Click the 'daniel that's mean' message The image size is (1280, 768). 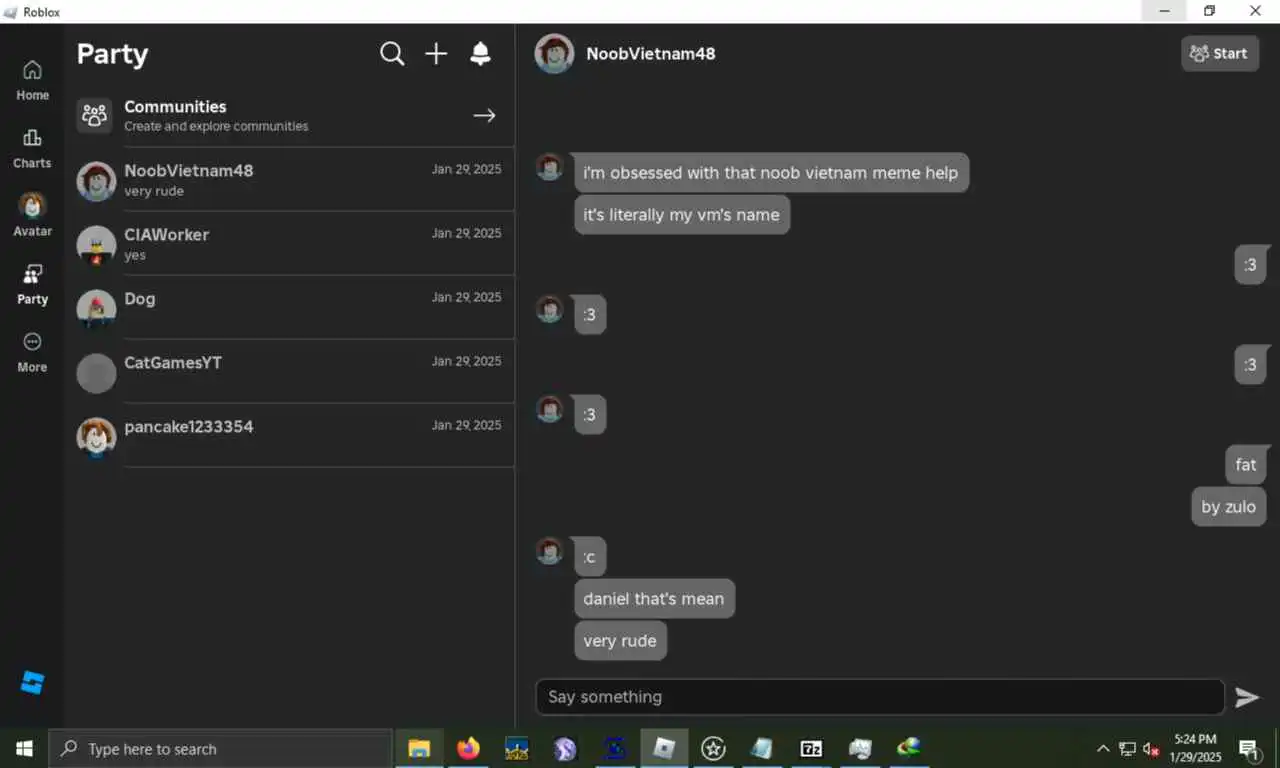pos(654,599)
